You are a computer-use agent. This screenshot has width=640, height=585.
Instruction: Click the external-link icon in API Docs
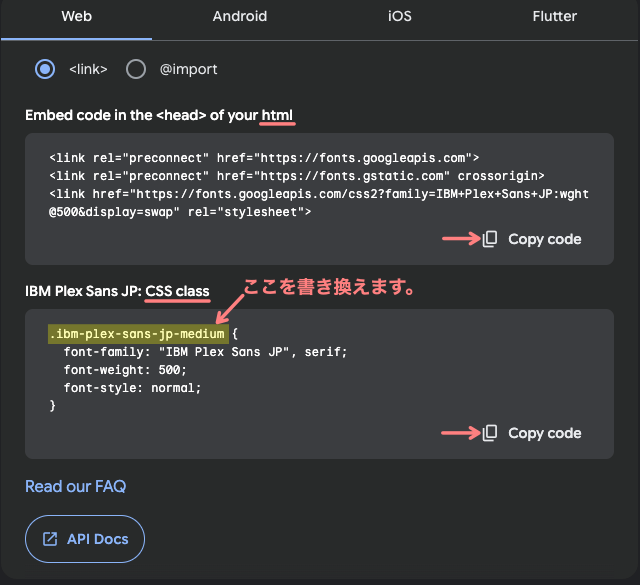(x=50, y=539)
